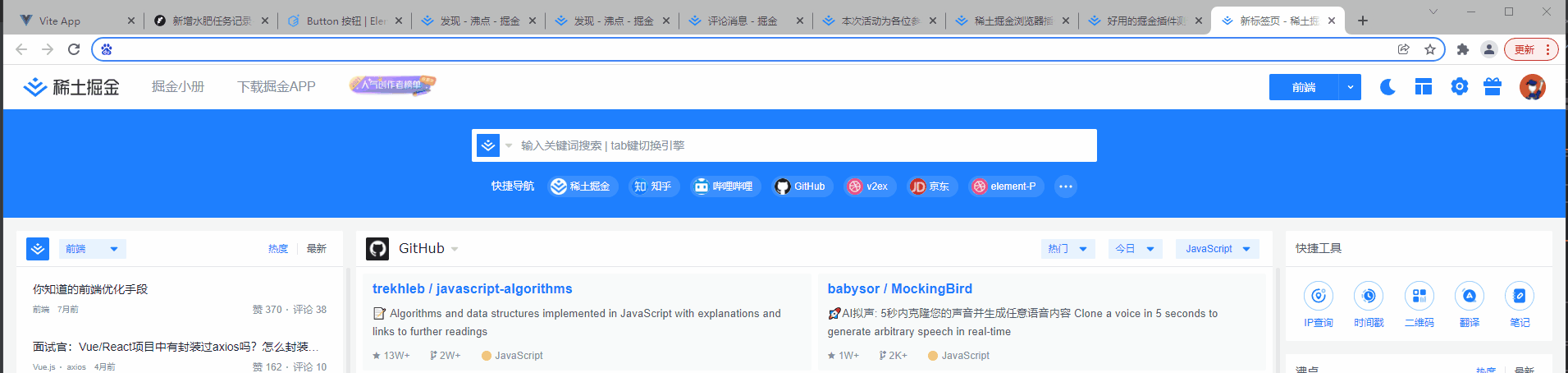Switch to 新增水肥任务记录 browser tab
This screenshot has height=373, width=1568.
point(212,21)
